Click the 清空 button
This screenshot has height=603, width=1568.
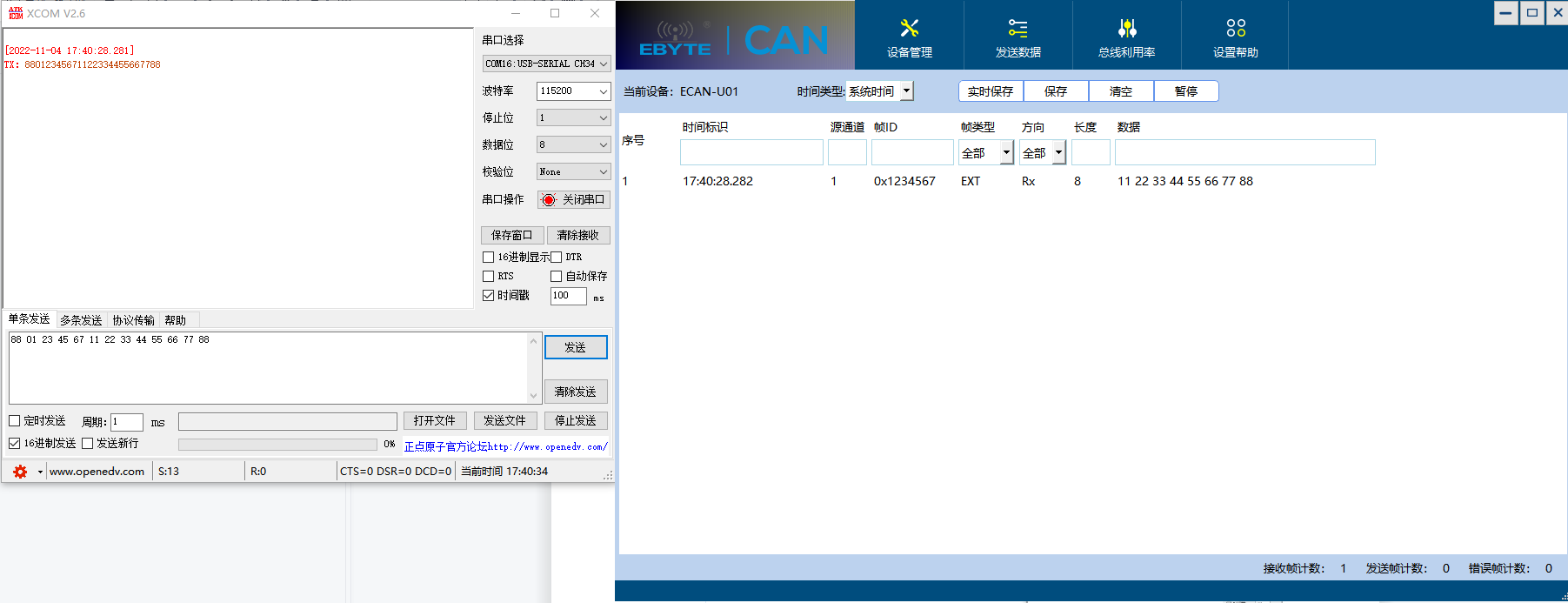1121,91
